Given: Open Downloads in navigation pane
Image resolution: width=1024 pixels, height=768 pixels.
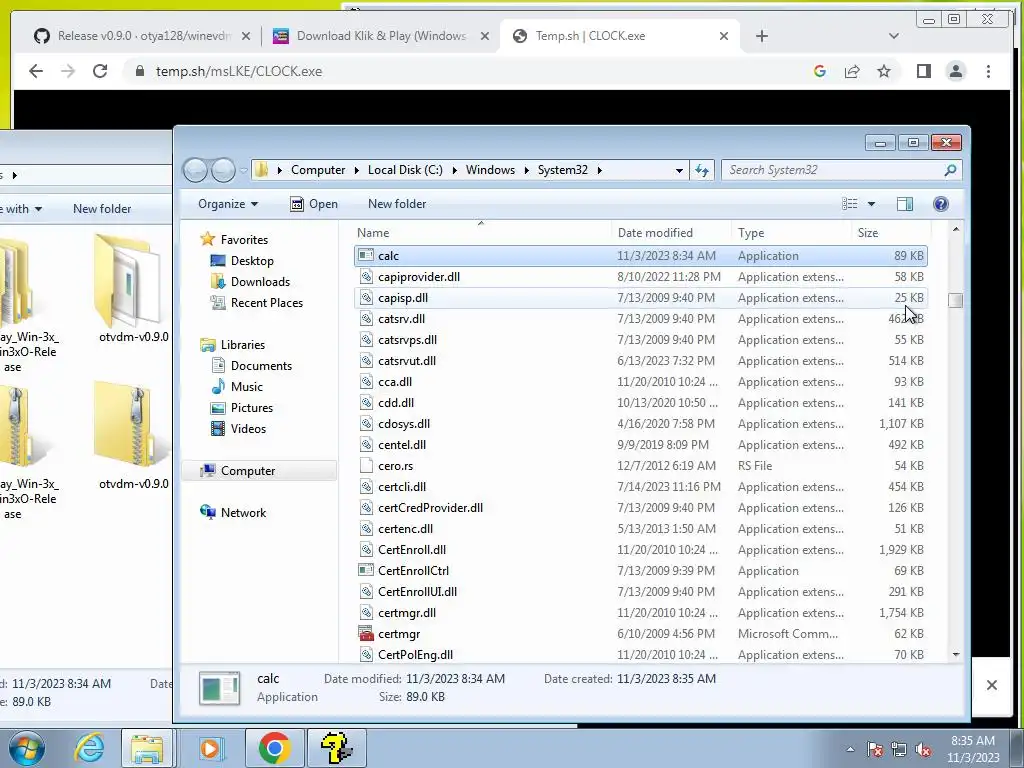Looking at the screenshot, I should [250, 281].
